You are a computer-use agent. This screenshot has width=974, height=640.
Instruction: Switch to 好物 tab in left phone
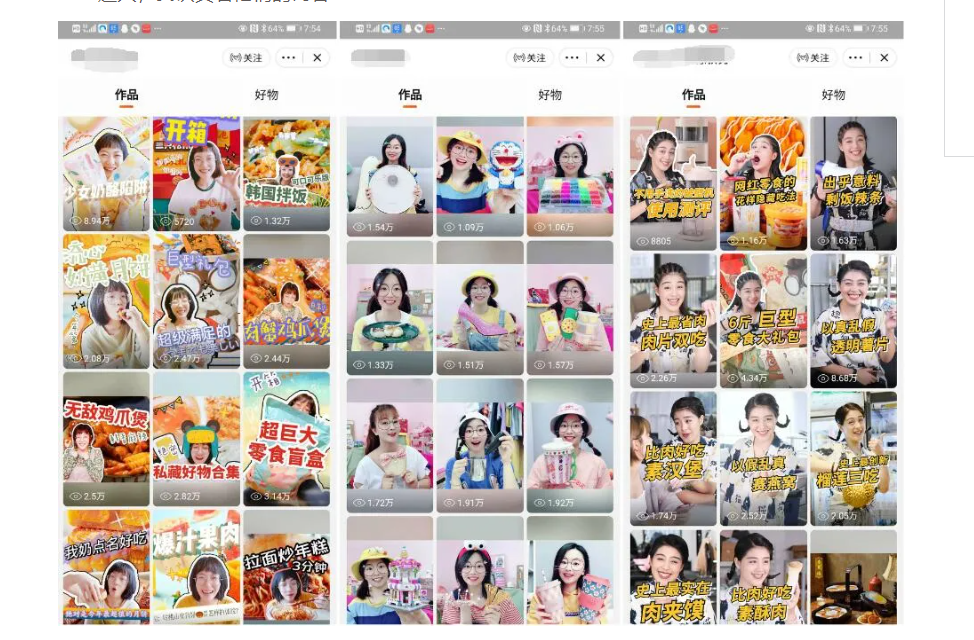pos(266,95)
